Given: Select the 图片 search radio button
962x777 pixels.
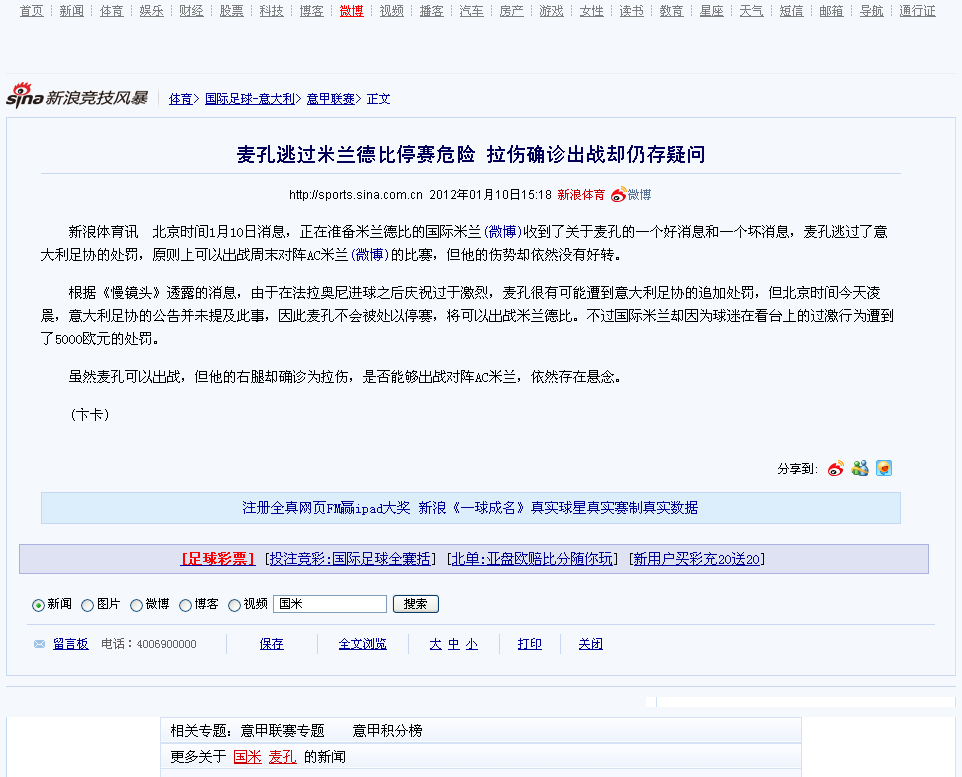Looking at the screenshot, I should pos(87,603).
